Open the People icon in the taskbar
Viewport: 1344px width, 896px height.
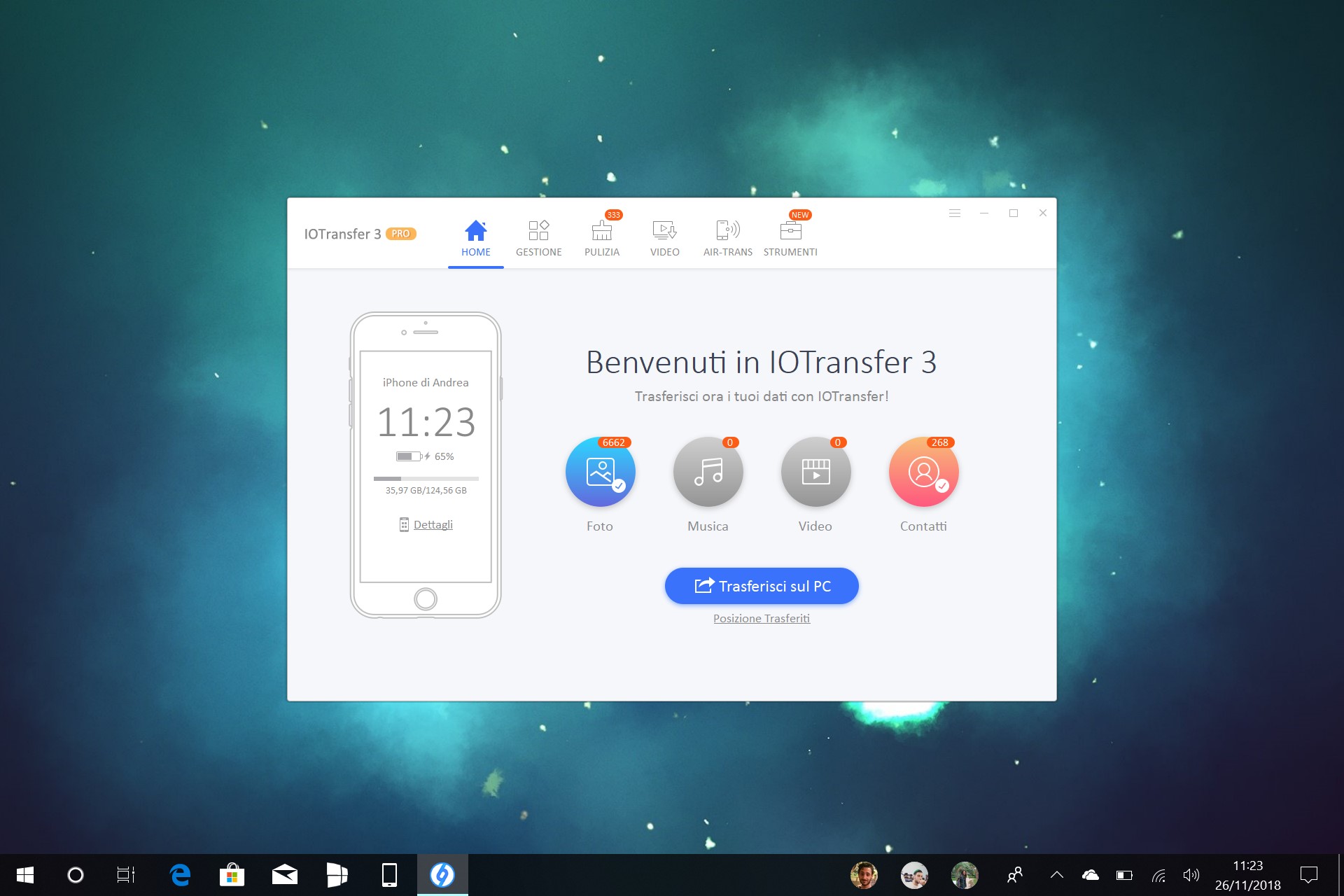[1014, 875]
